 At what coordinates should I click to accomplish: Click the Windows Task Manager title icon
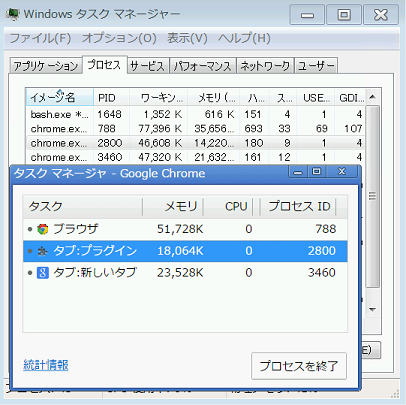click(x=13, y=14)
